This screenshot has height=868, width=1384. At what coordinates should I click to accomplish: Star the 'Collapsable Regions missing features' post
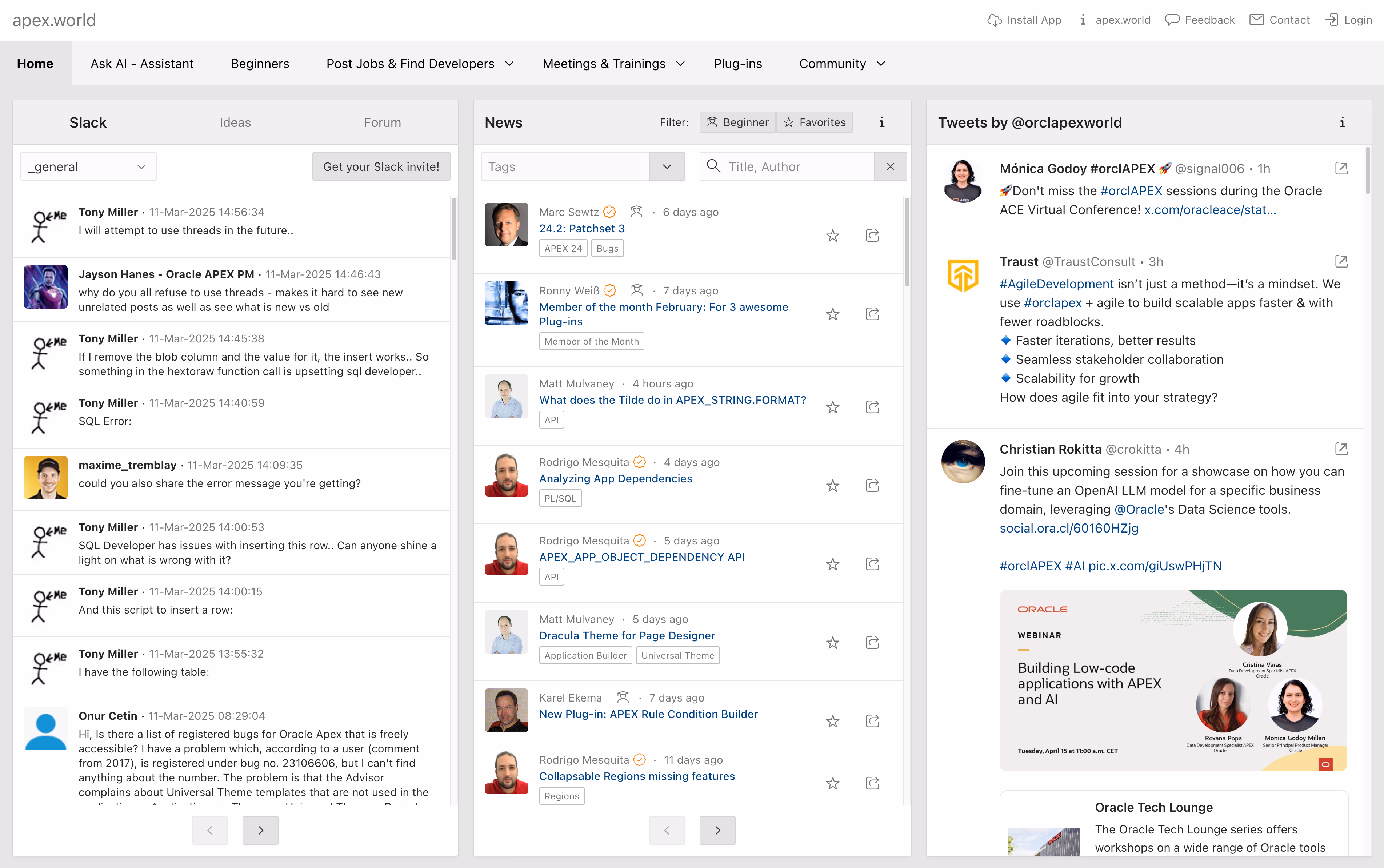coord(832,783)
